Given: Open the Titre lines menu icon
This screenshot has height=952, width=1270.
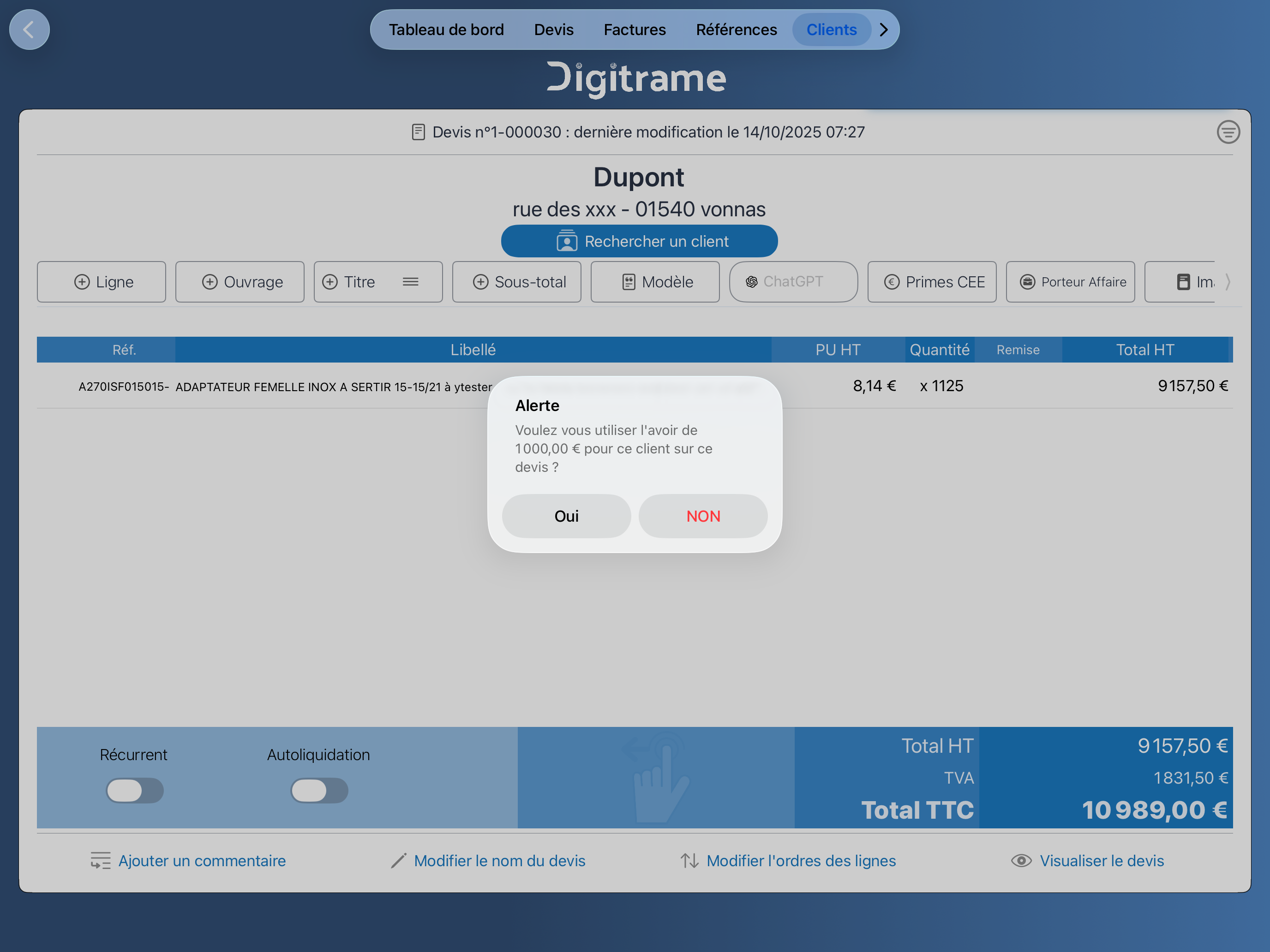Looking at the screenshot, I should coord(411,282).
